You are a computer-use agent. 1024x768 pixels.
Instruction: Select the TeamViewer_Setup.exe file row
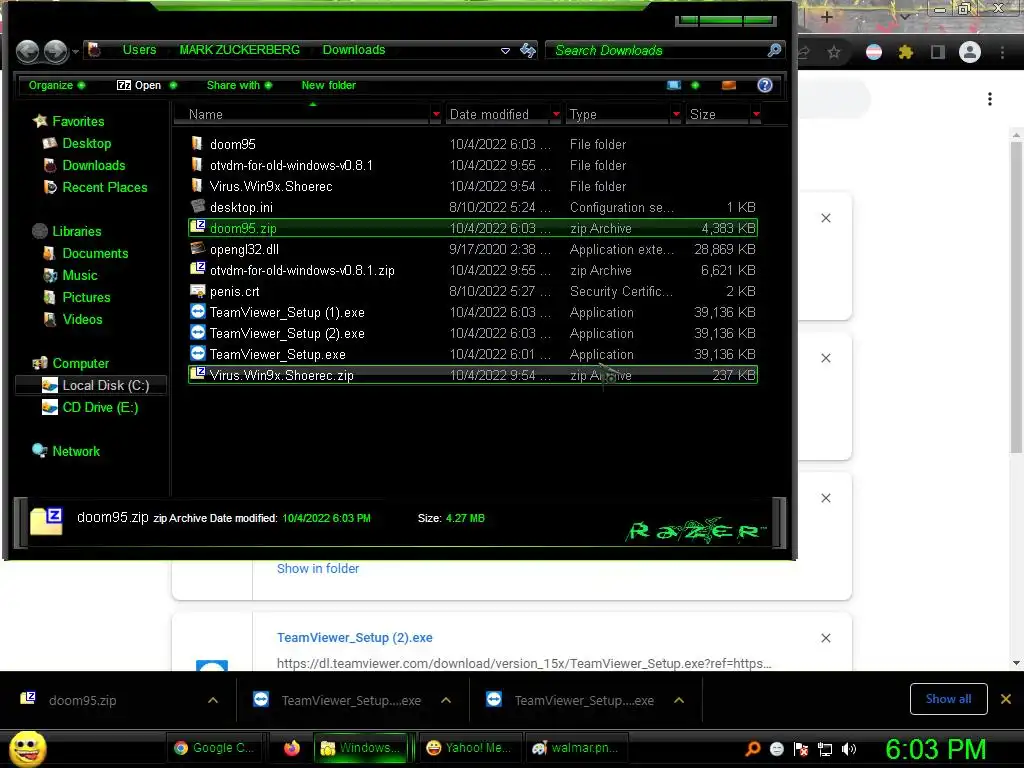pos(472,354)
